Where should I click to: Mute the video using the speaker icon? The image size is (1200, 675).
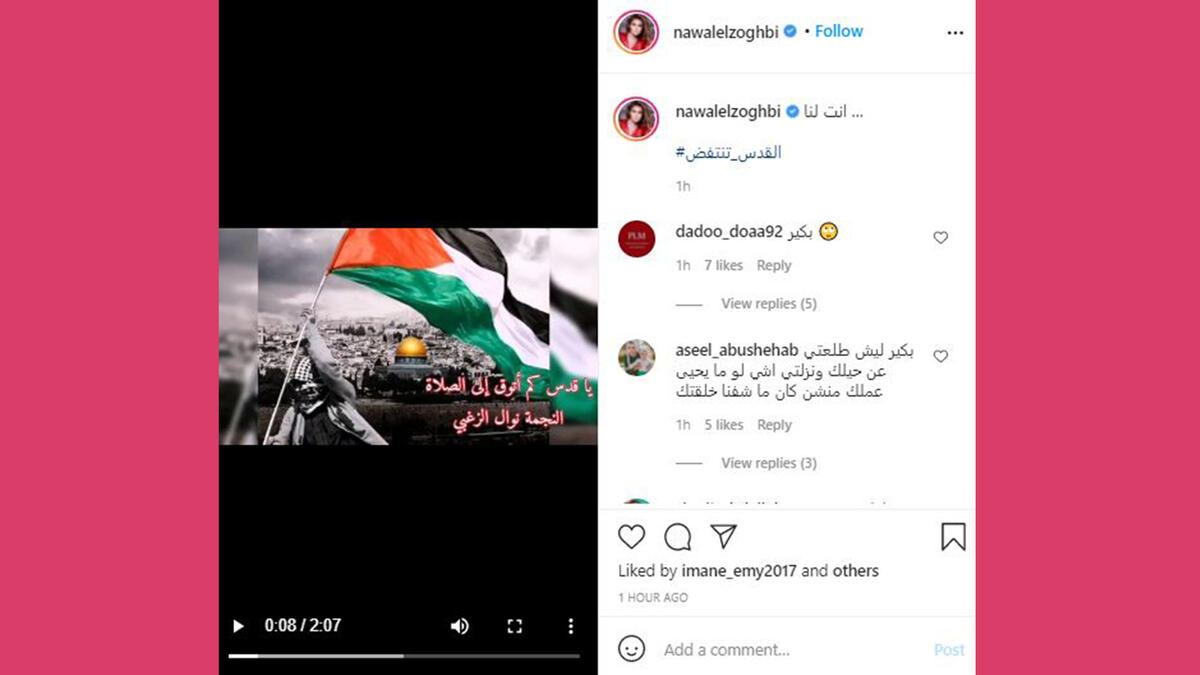tap(459, 626)
